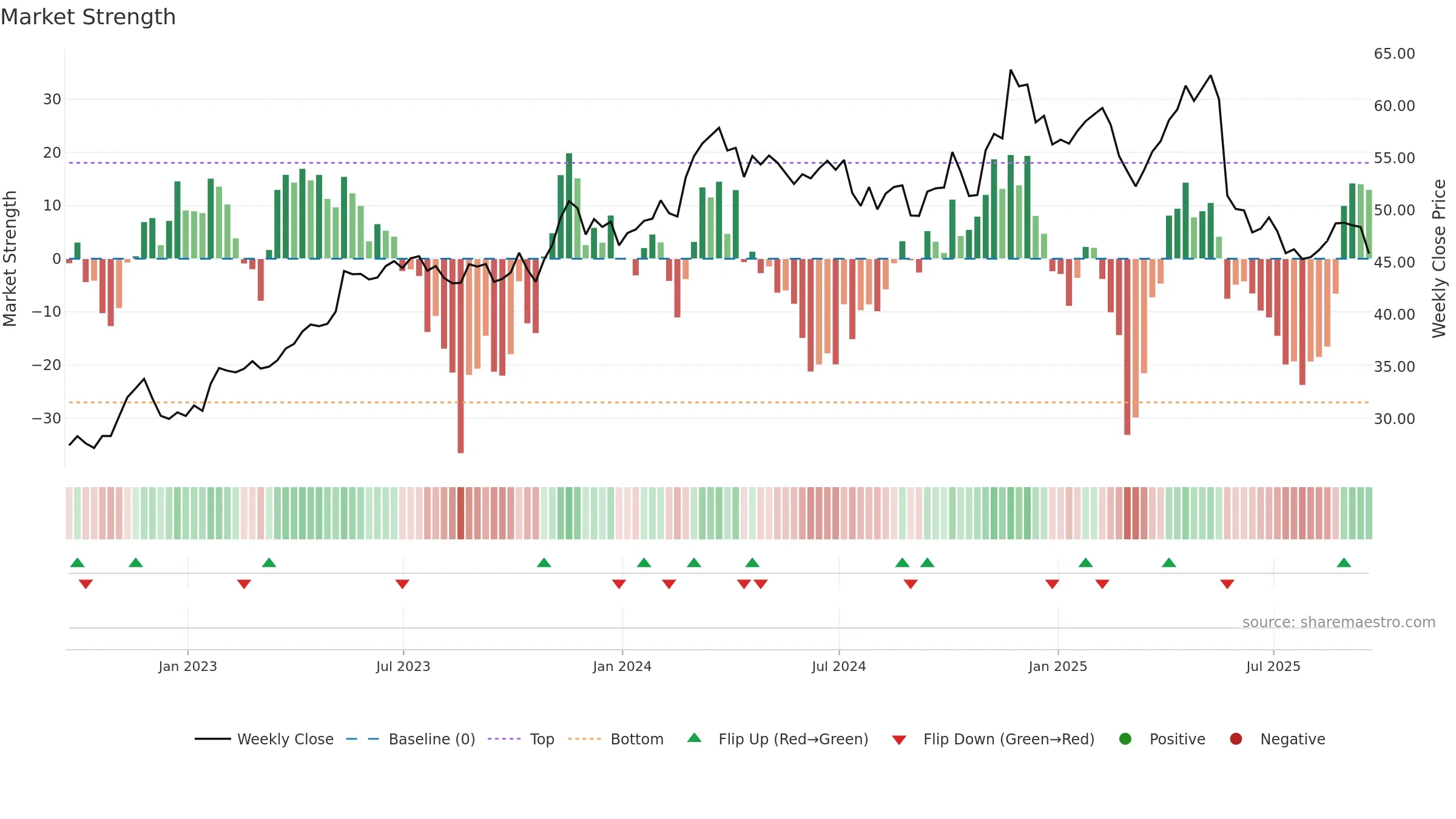The image size is (1456, 819).
Task: Click the −30 strength axis label
Action: (47, 418)
